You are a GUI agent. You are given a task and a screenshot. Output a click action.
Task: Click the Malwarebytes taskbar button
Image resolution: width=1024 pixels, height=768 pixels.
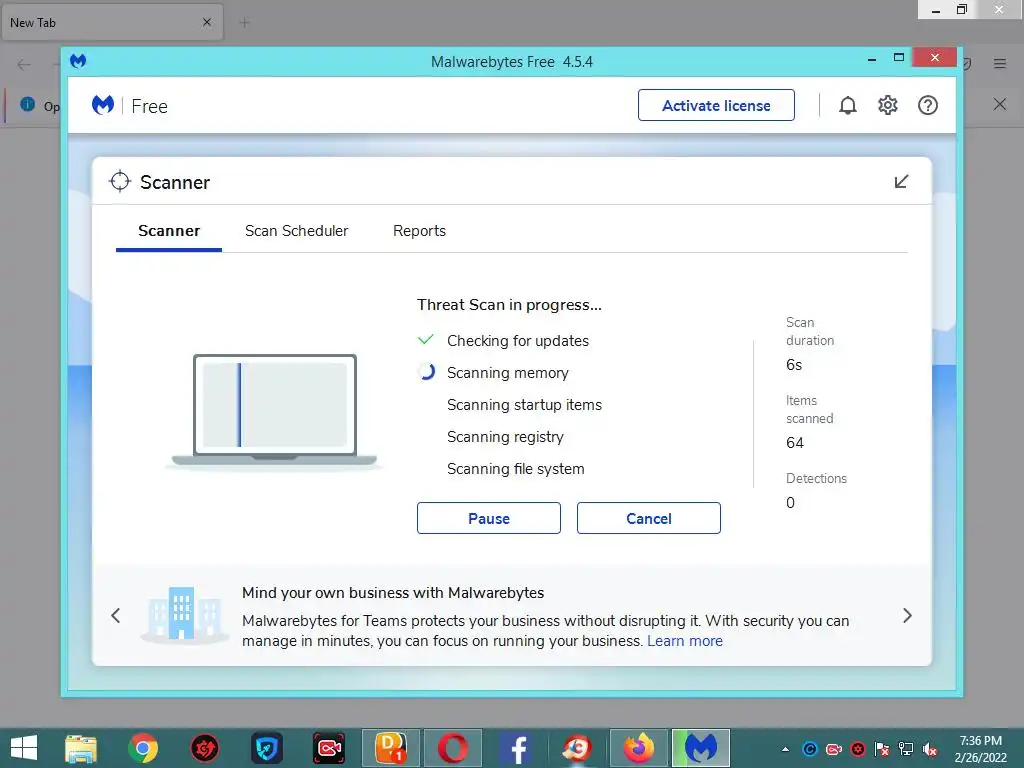[701, 748]
